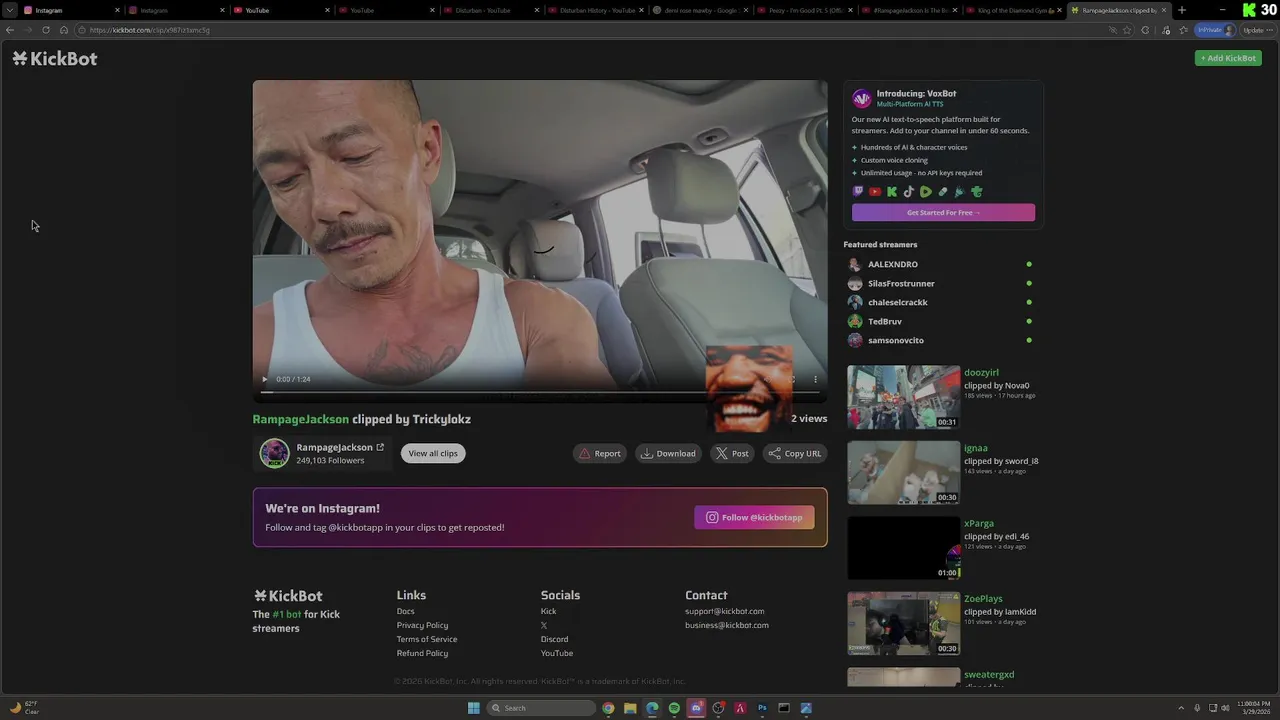Switch to the first Instagram browser tab

[70, 10]
